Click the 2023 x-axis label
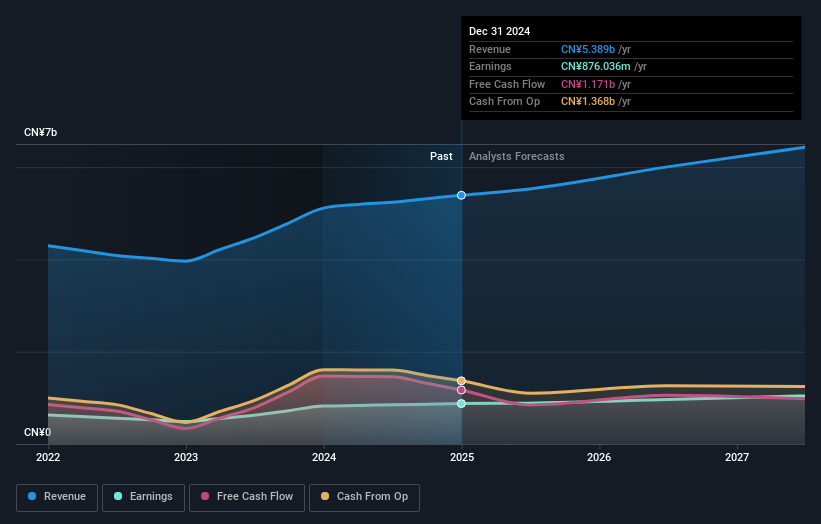This screenshot has width=821, height=524. click(x=186, y=458)
